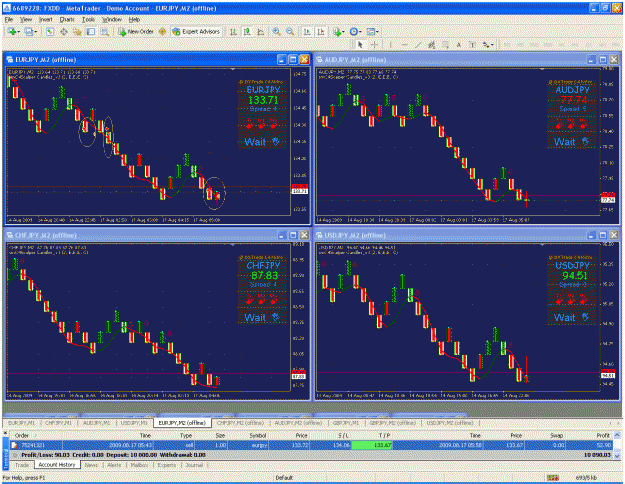
Task: Open the Indicators list icon
Action: (337, 31)
